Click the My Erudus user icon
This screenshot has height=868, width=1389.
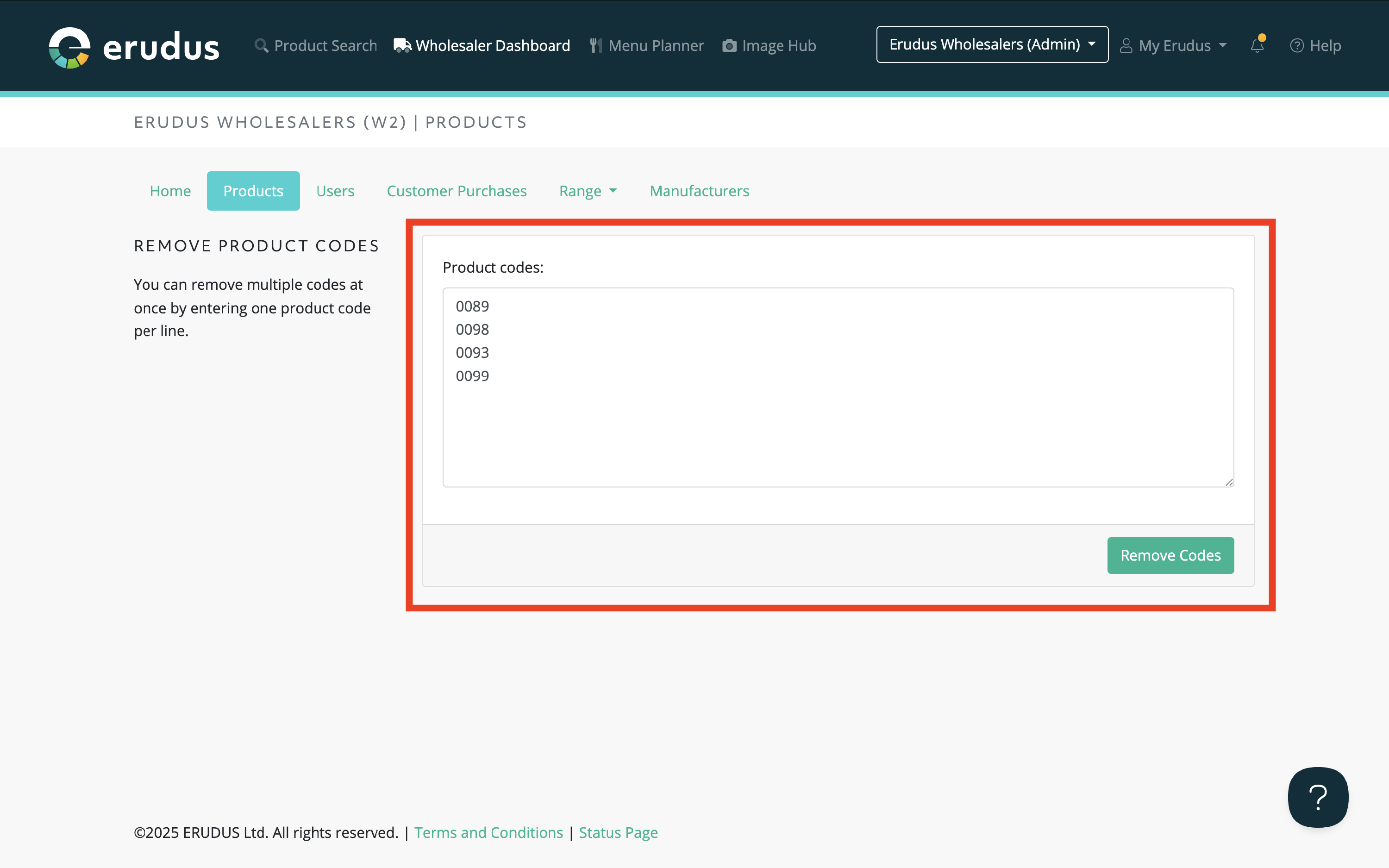coord(1126,45)
